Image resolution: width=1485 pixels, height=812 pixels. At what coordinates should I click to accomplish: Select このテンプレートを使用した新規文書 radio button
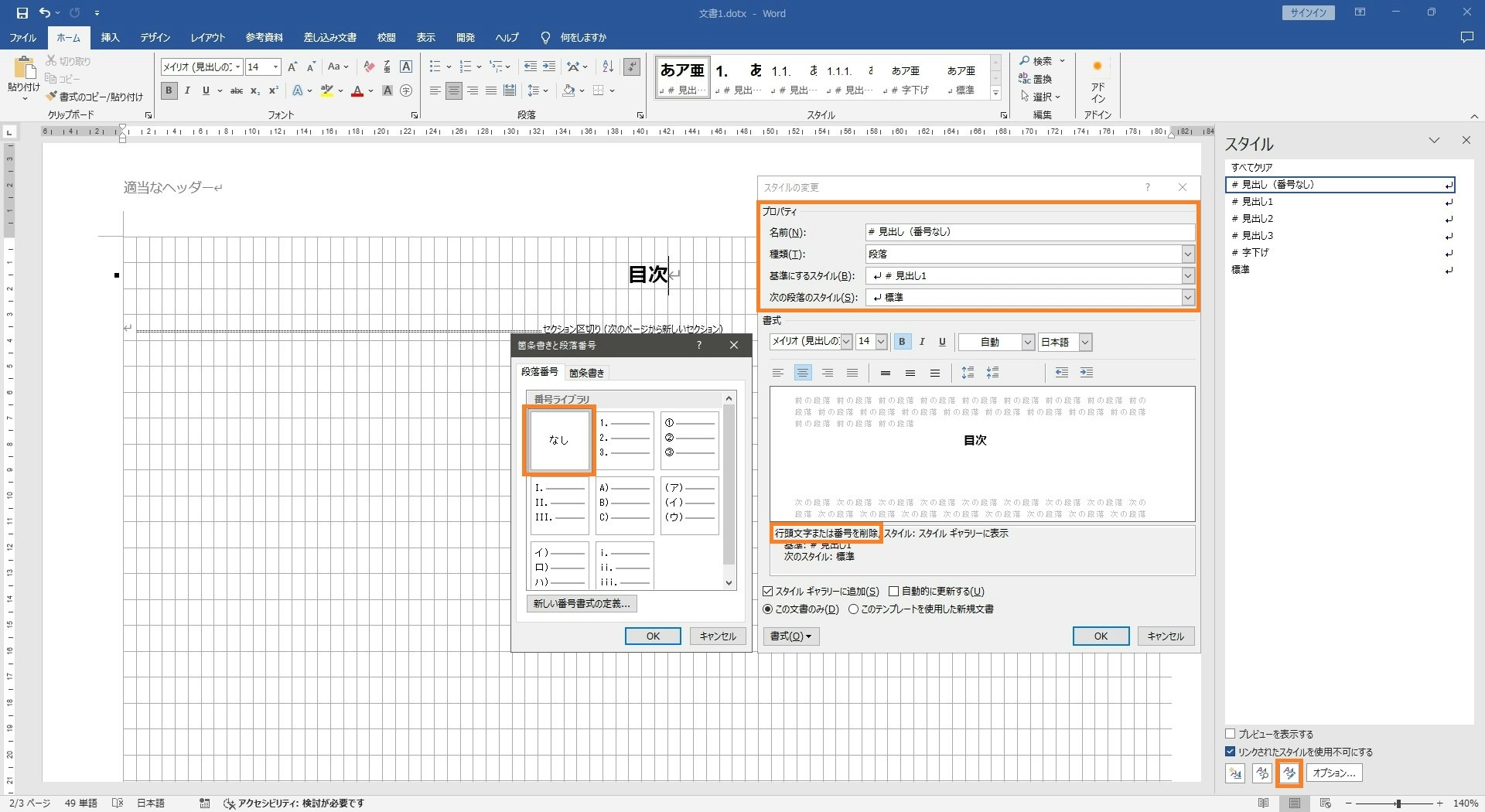[853, 609]
